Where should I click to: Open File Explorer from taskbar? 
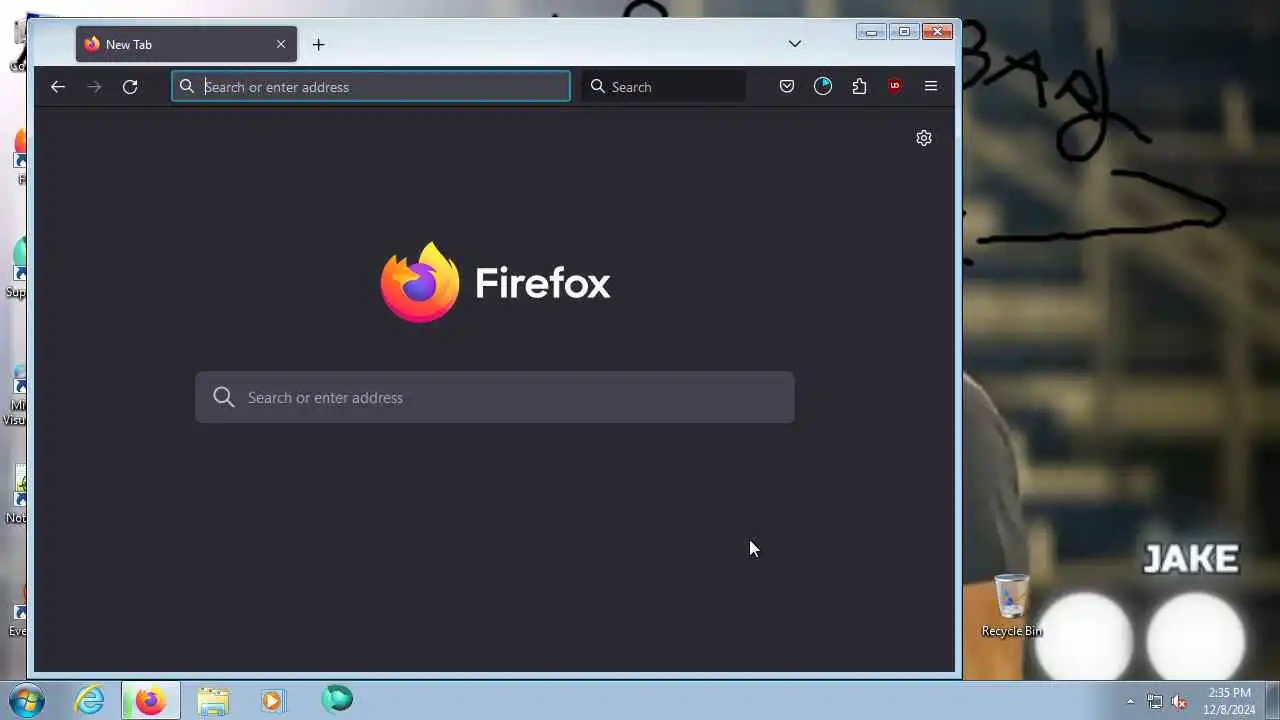[x=213, y=700]
